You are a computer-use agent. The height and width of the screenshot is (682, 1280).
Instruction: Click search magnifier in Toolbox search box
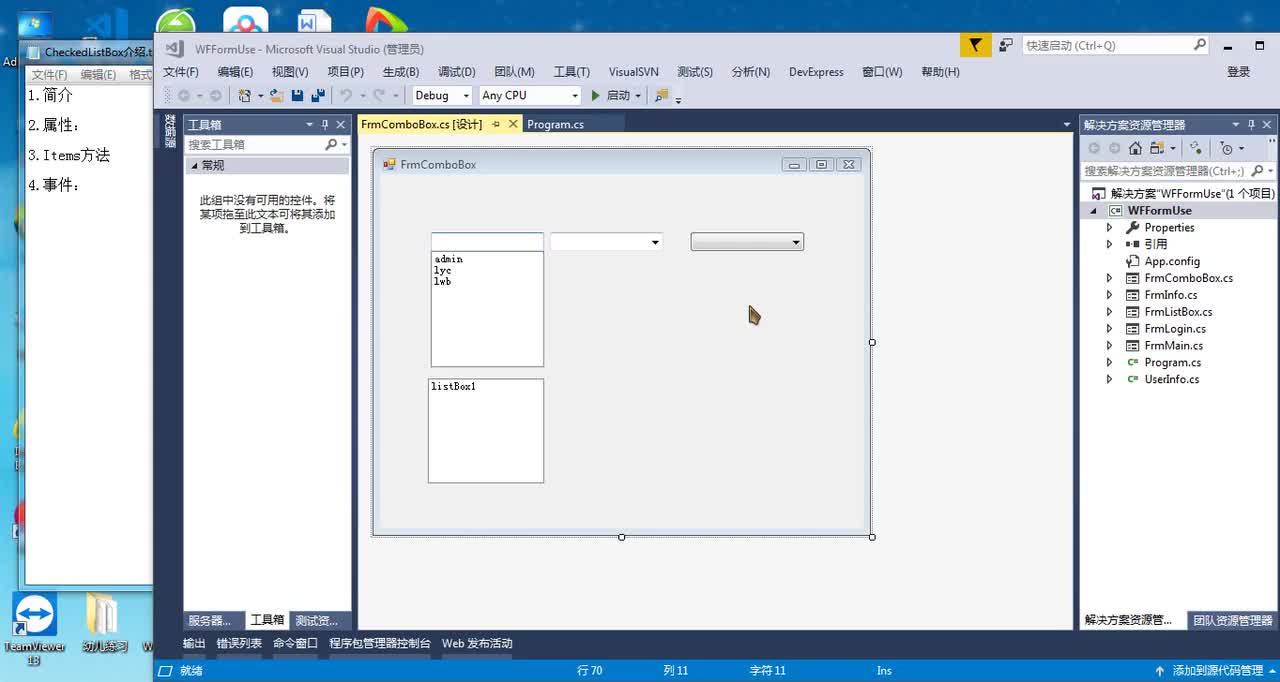coord(331,145)
